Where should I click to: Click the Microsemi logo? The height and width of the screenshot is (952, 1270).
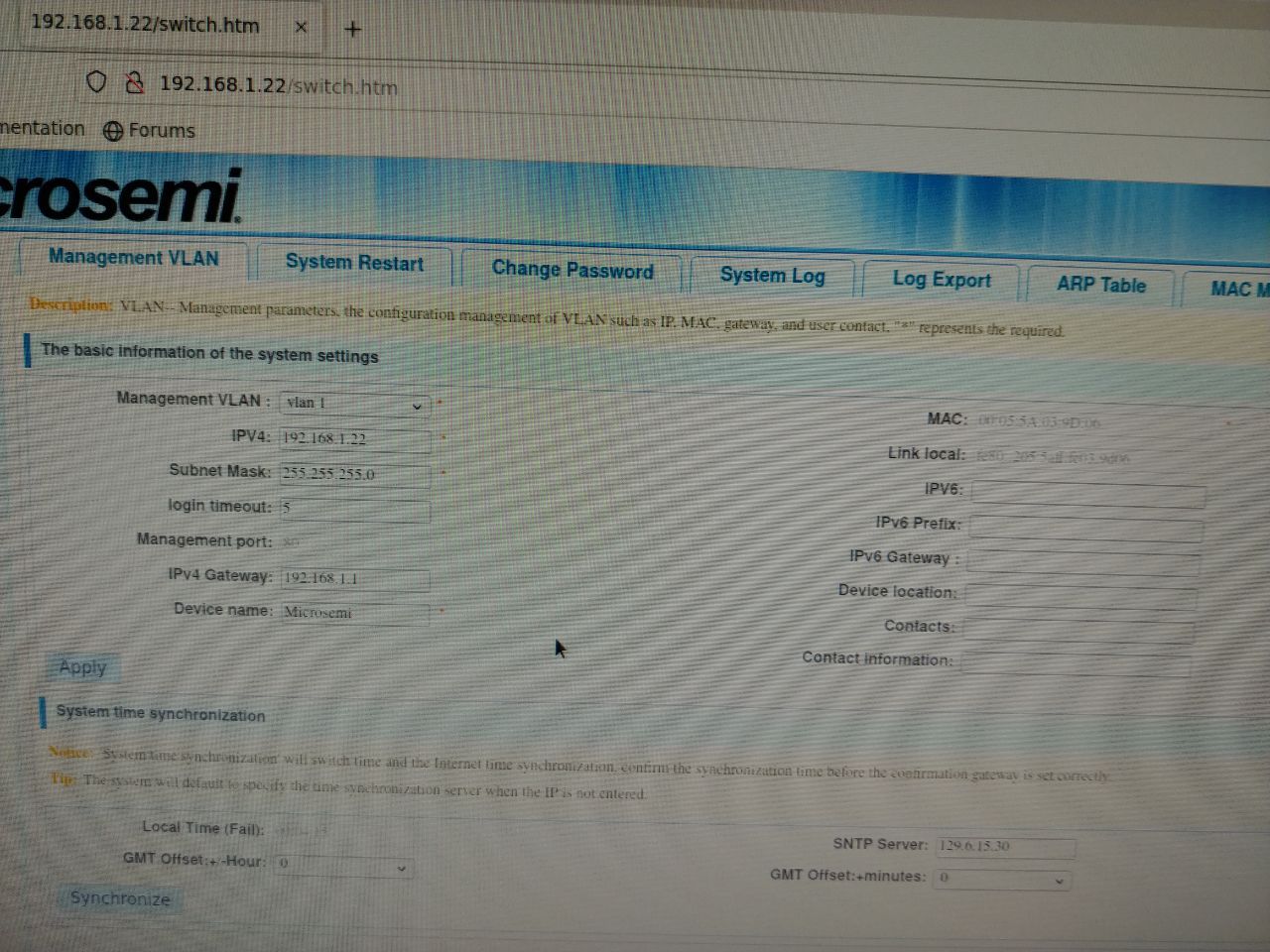[x=120, y=193]
